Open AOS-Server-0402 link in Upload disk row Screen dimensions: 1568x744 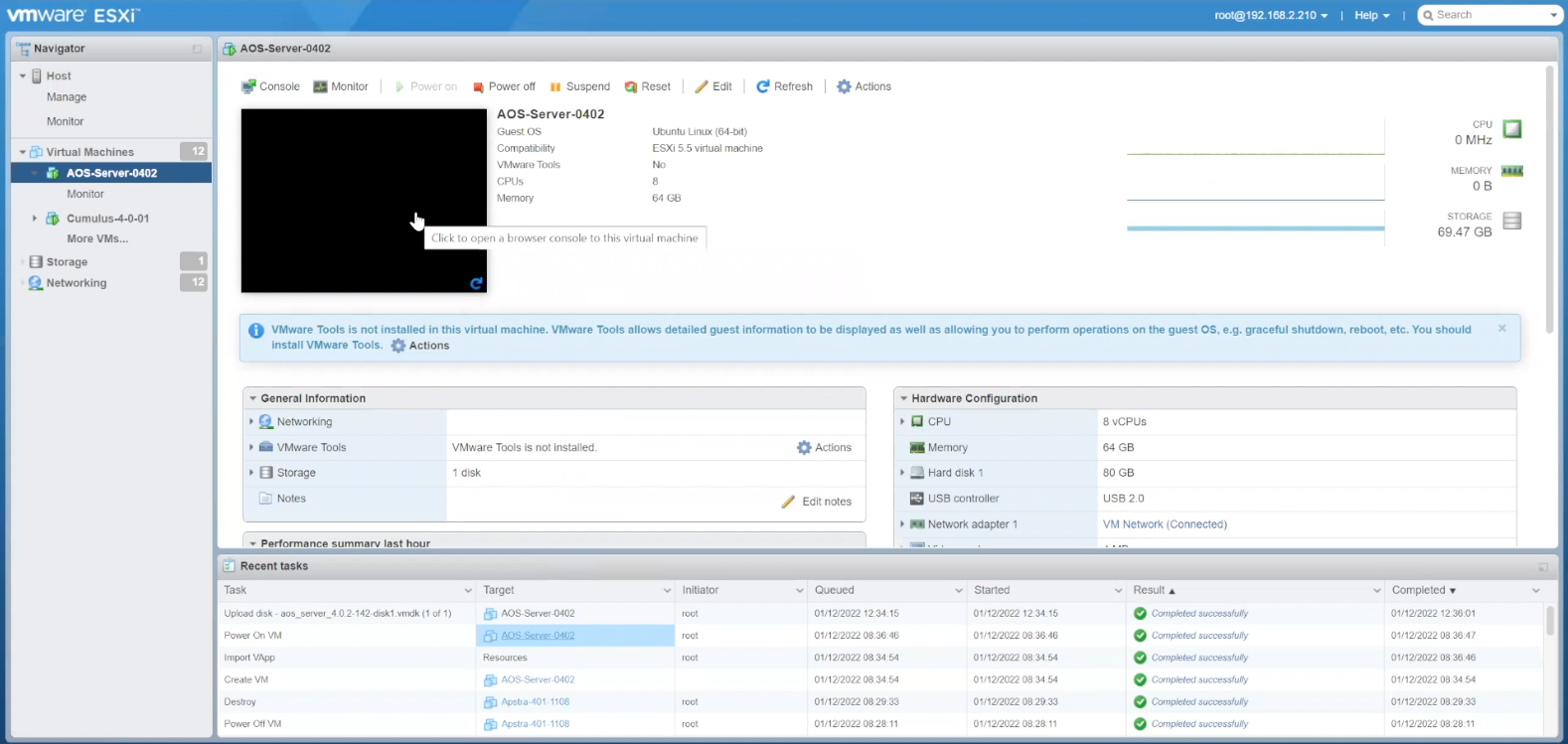tap(538, 614)
